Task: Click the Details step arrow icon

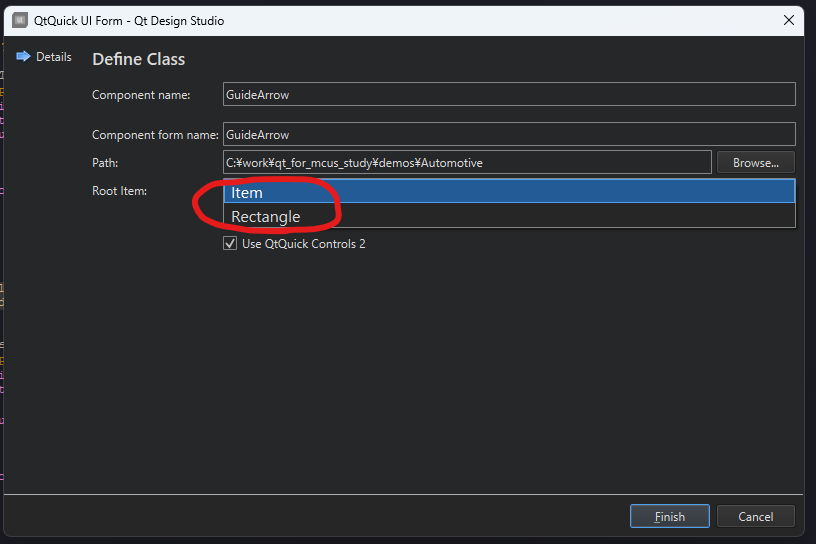Action: click(x=23, y=56)
